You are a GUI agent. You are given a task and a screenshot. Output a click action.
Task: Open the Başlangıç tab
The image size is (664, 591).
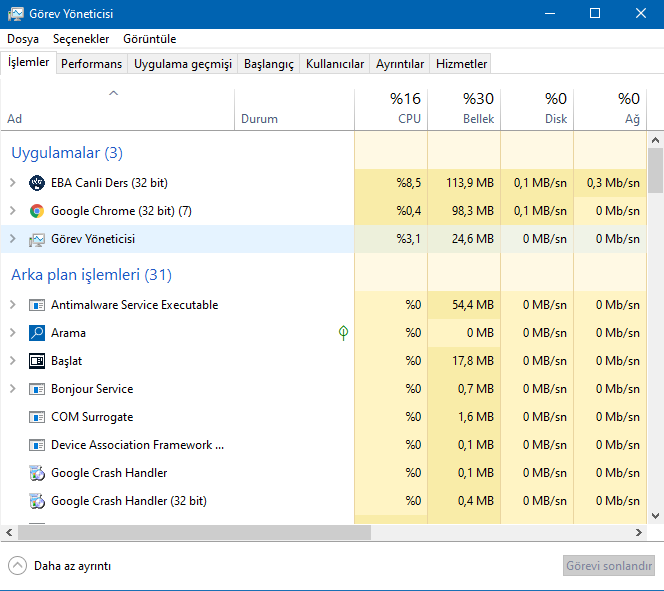pos(270,64)
